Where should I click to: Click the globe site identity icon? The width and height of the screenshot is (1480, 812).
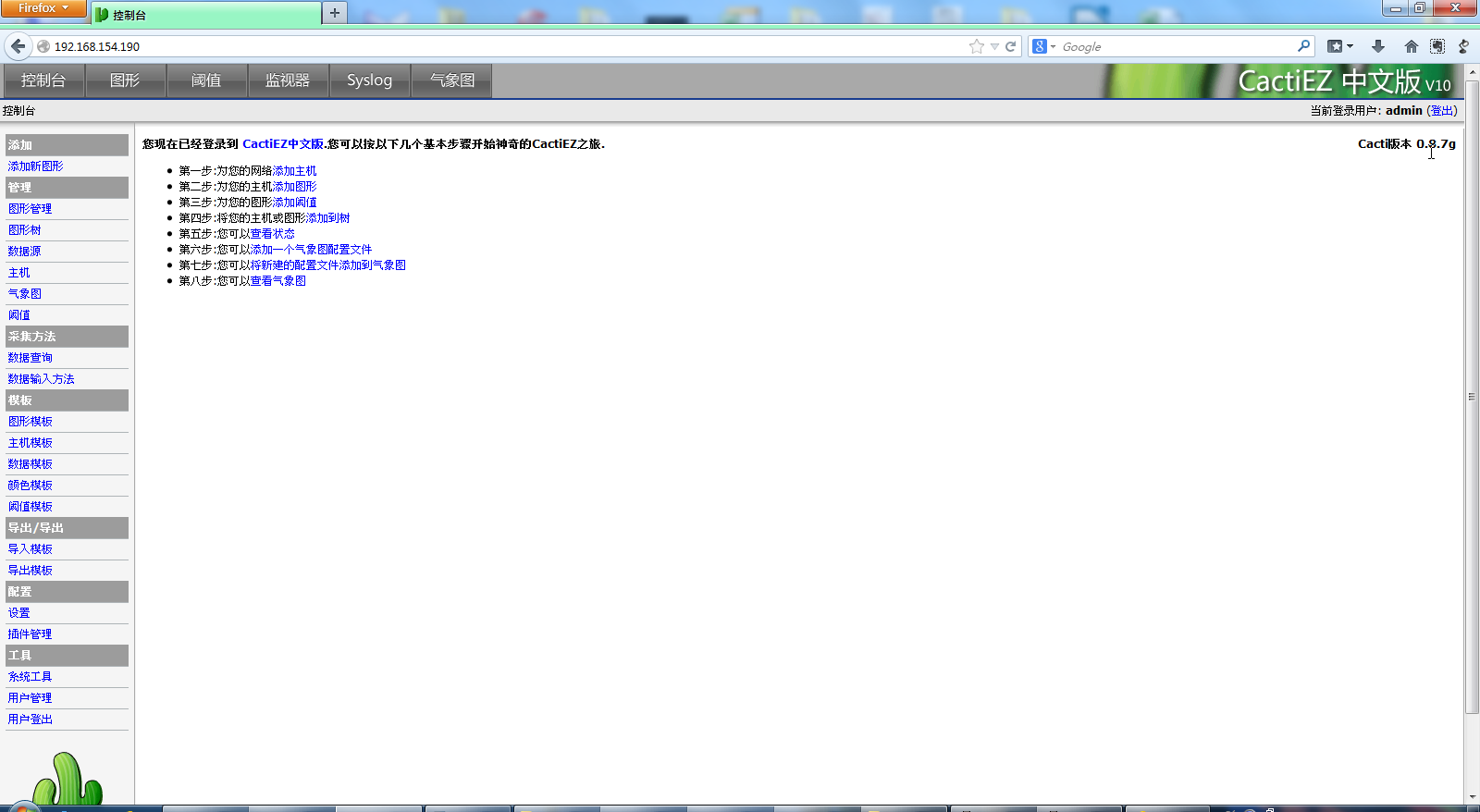click(x=43, y=46)
